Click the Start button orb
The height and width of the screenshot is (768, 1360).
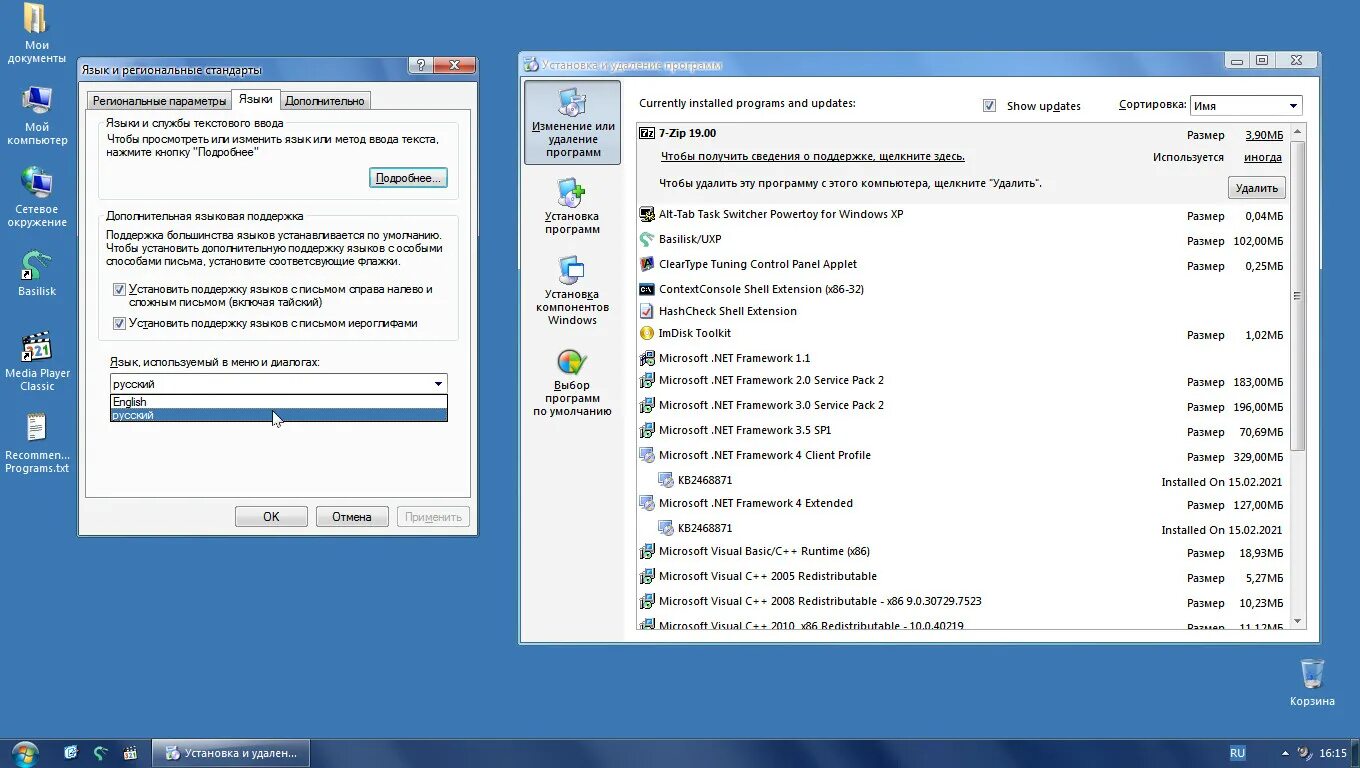pyautogui.click(x=25, y=752)
